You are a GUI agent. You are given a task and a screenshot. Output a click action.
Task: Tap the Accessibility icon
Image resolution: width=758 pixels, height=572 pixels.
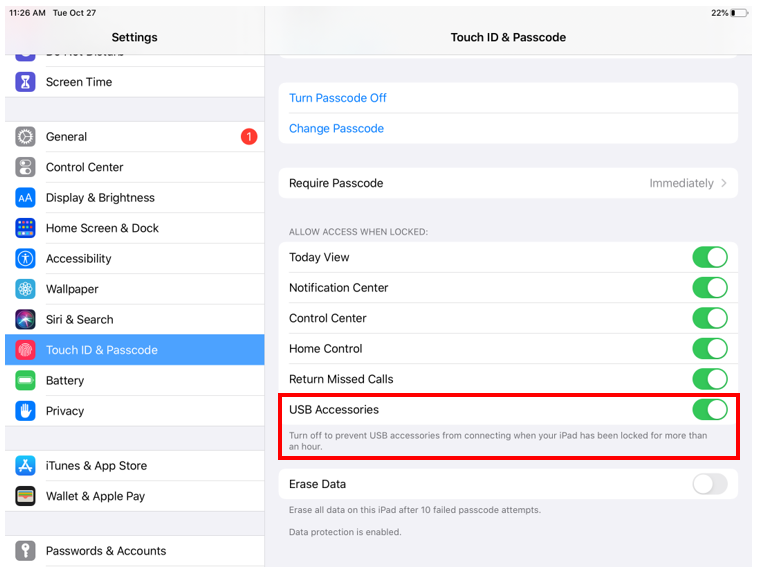[x=26, y=259]
